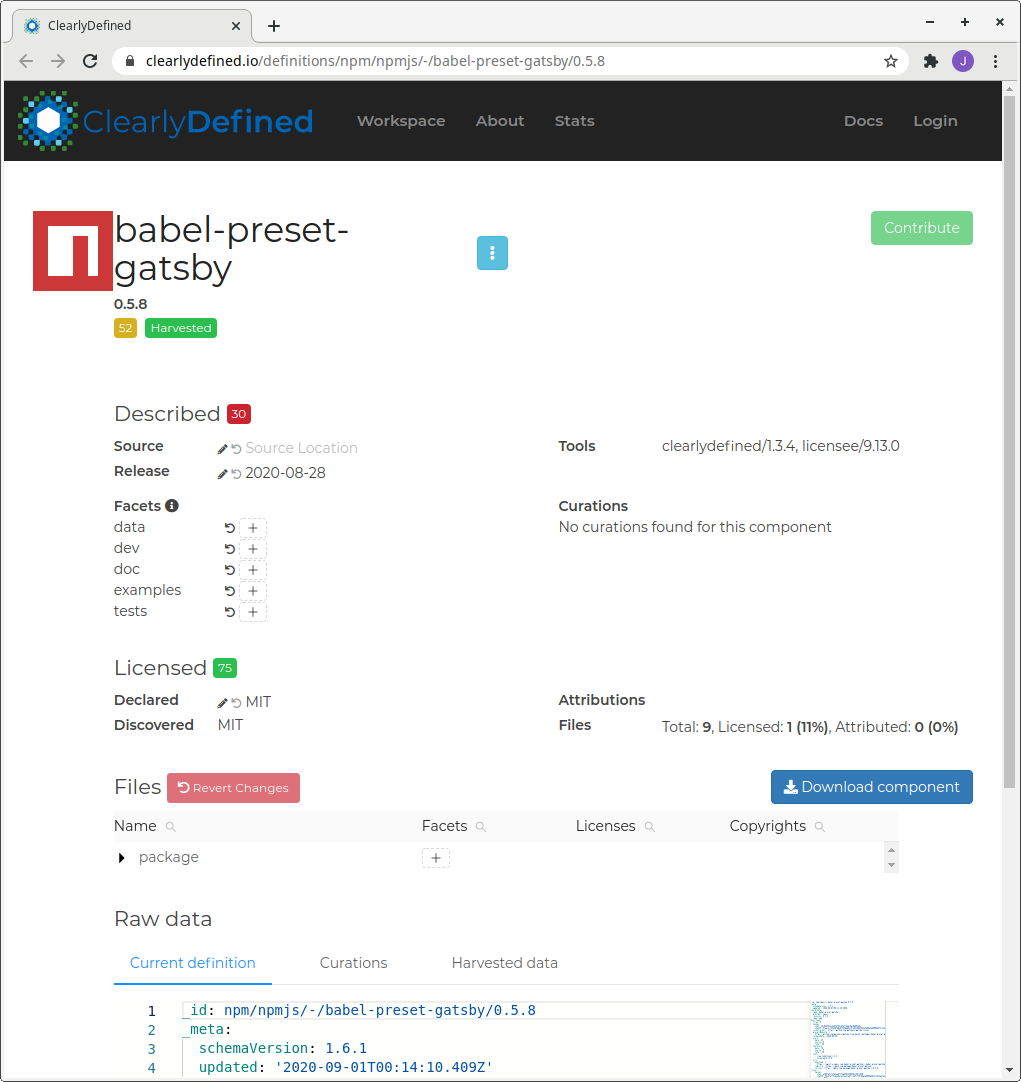Search files by Name column
The image size is (1021, 1082).
170,827
